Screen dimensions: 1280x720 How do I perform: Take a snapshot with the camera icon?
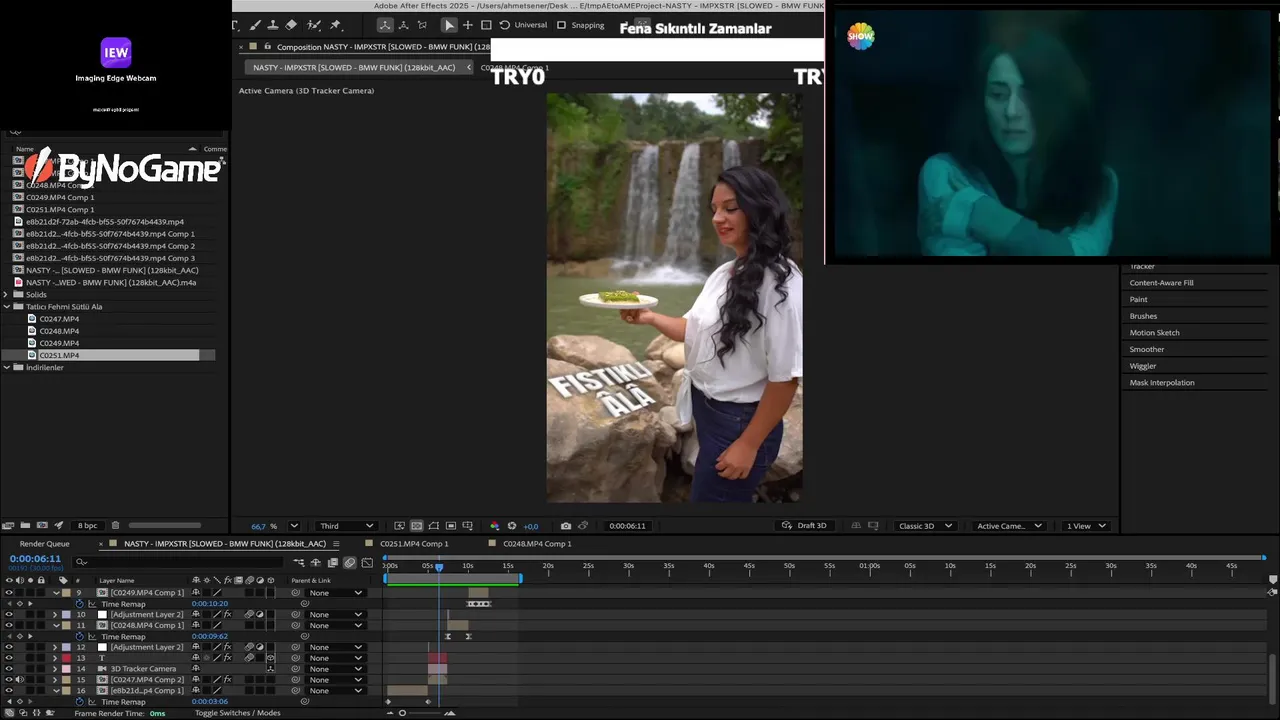point(566,526)
